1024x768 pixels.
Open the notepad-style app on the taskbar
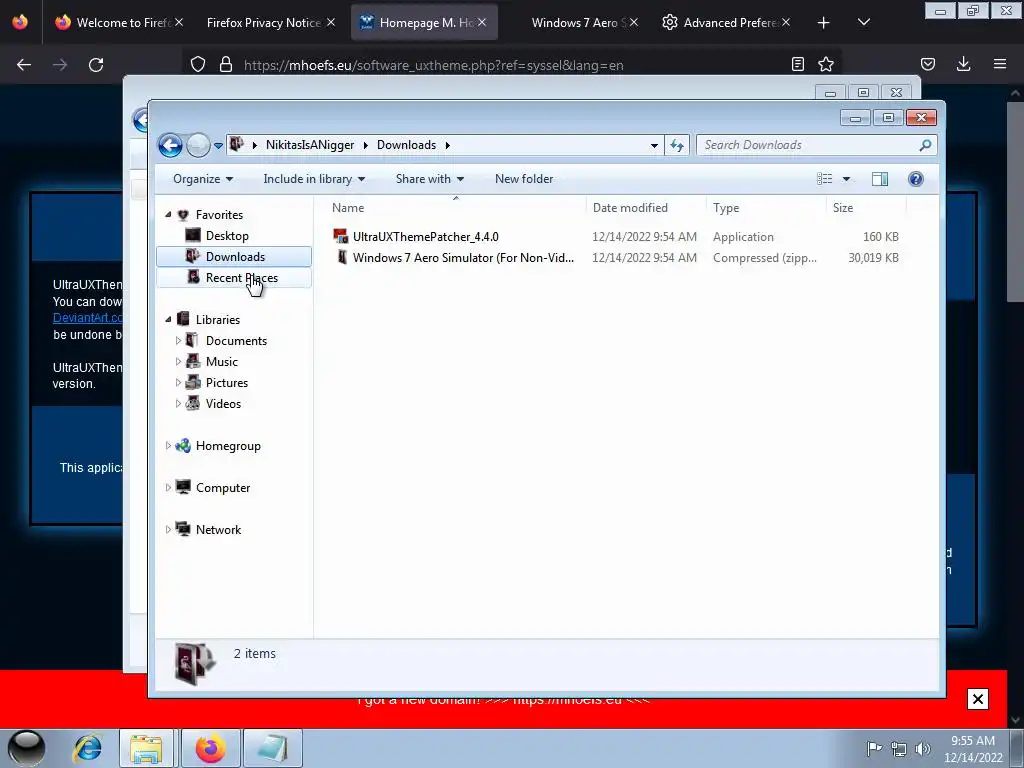coord(272,748)
